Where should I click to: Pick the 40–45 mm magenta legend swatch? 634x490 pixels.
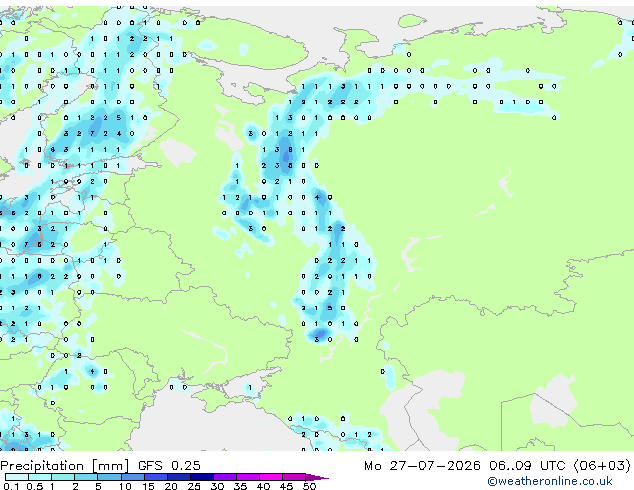click(271, 477)
